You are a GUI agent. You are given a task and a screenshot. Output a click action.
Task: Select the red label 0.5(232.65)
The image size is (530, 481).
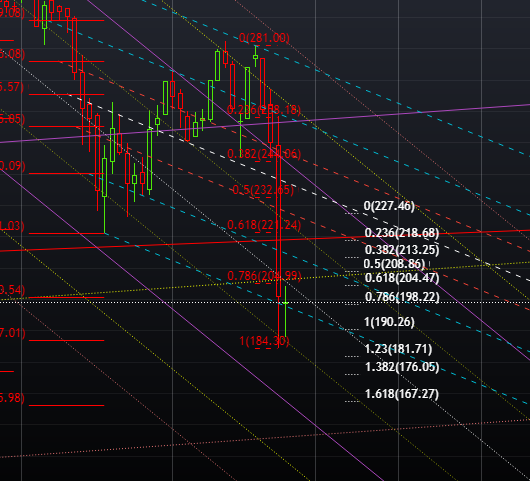[263, 190]
